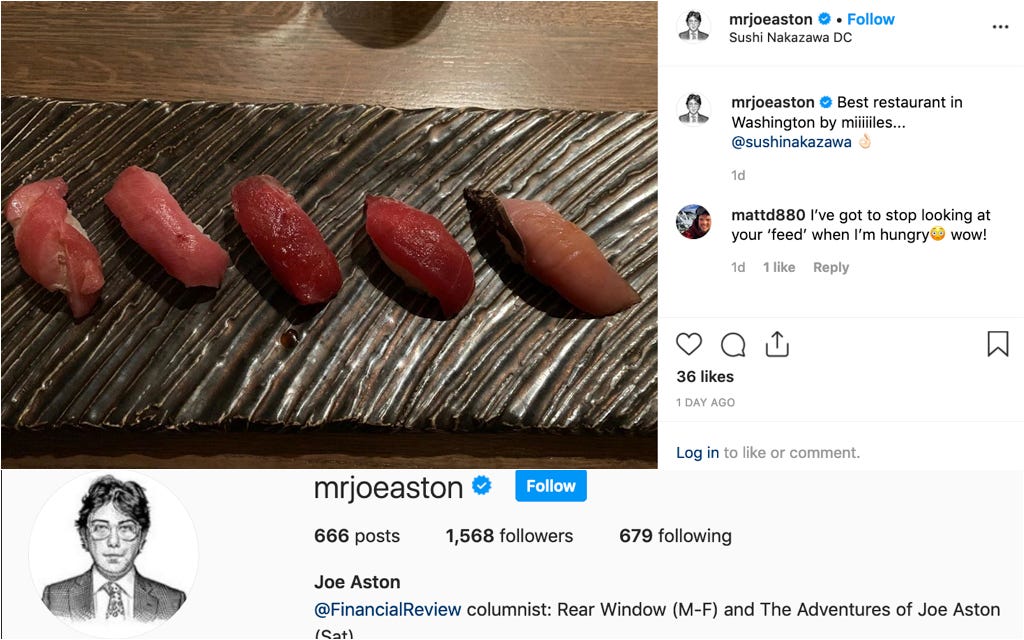Open the 36 likes list

705,377
